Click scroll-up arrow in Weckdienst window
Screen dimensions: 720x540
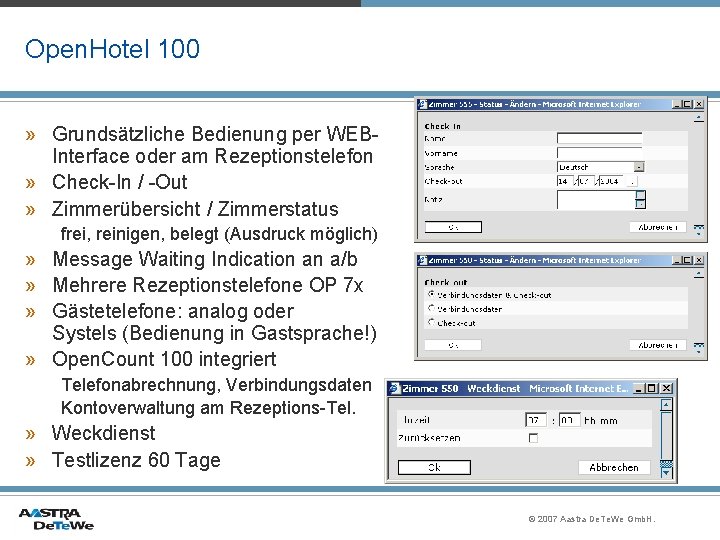(x=666, y=405)
